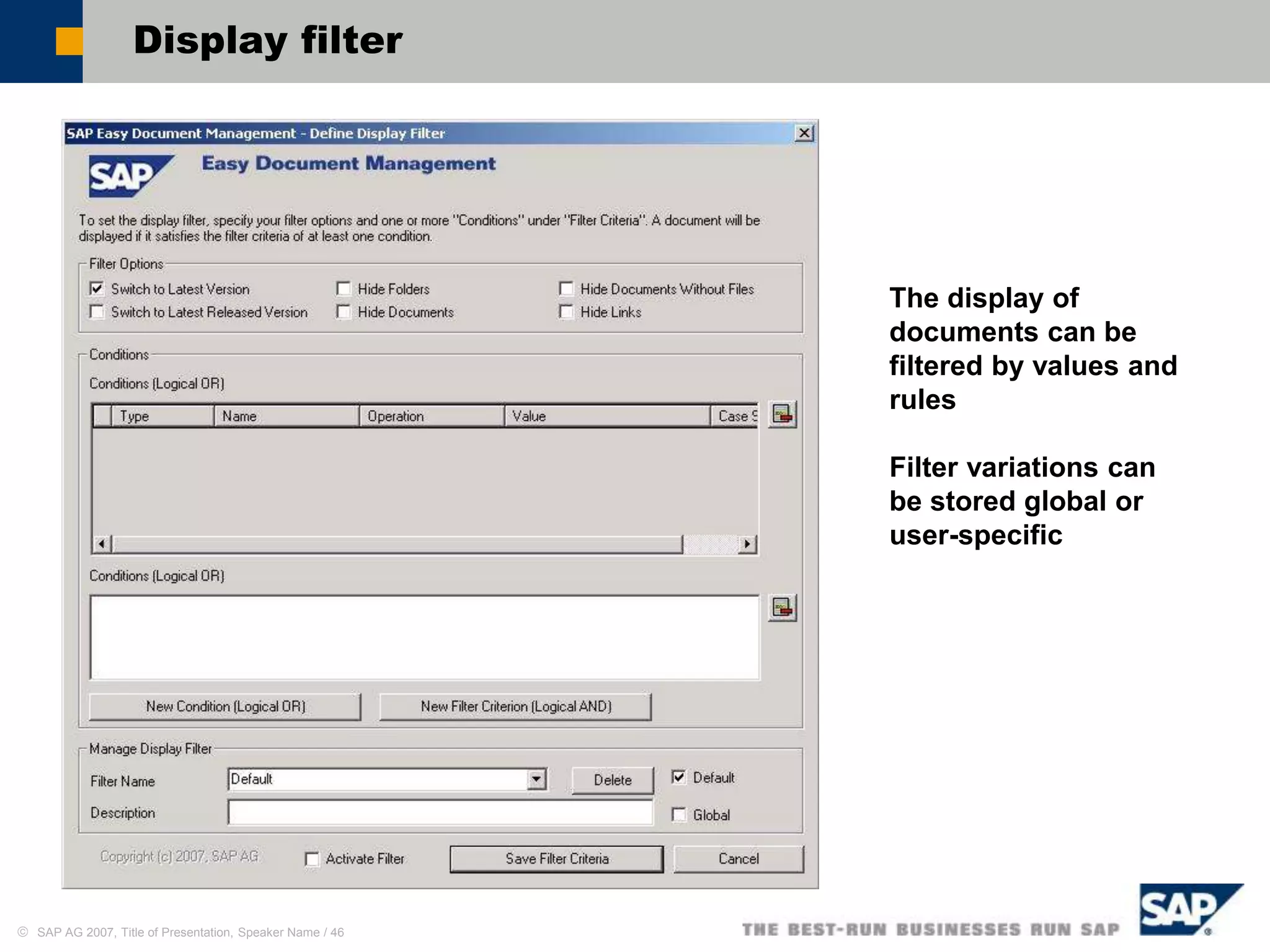This screenshot has width=1270, height=952.
Task: Click the SAP logo at slide bottom right
Action: point(1191,909)
